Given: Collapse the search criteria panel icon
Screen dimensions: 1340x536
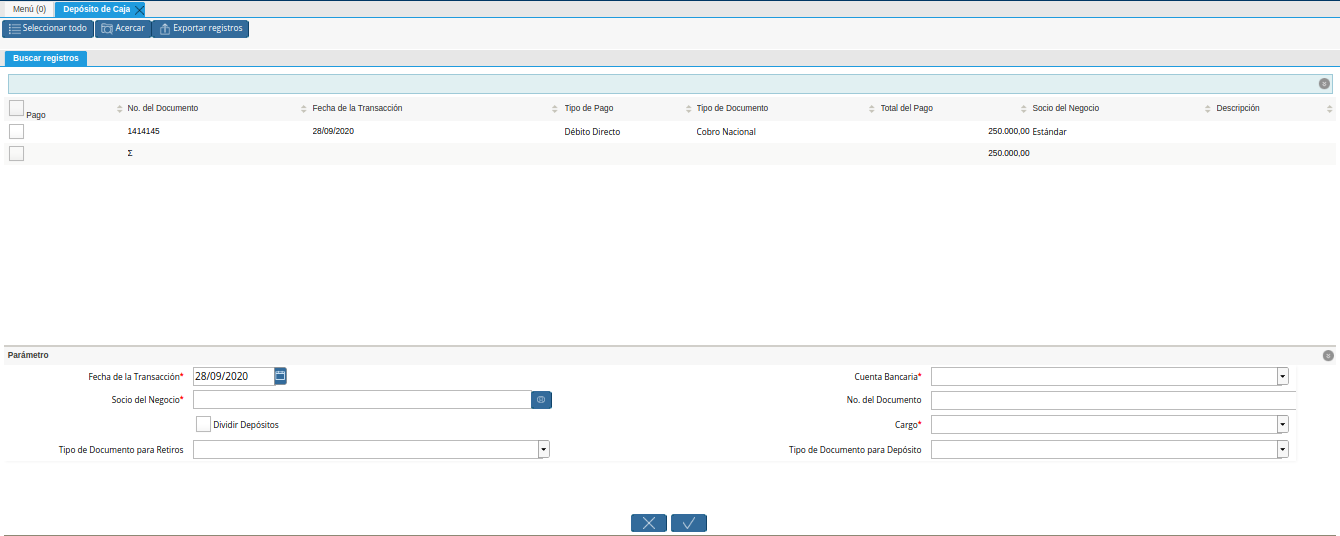Looking at the screenshot, I should pos(1324,84).
